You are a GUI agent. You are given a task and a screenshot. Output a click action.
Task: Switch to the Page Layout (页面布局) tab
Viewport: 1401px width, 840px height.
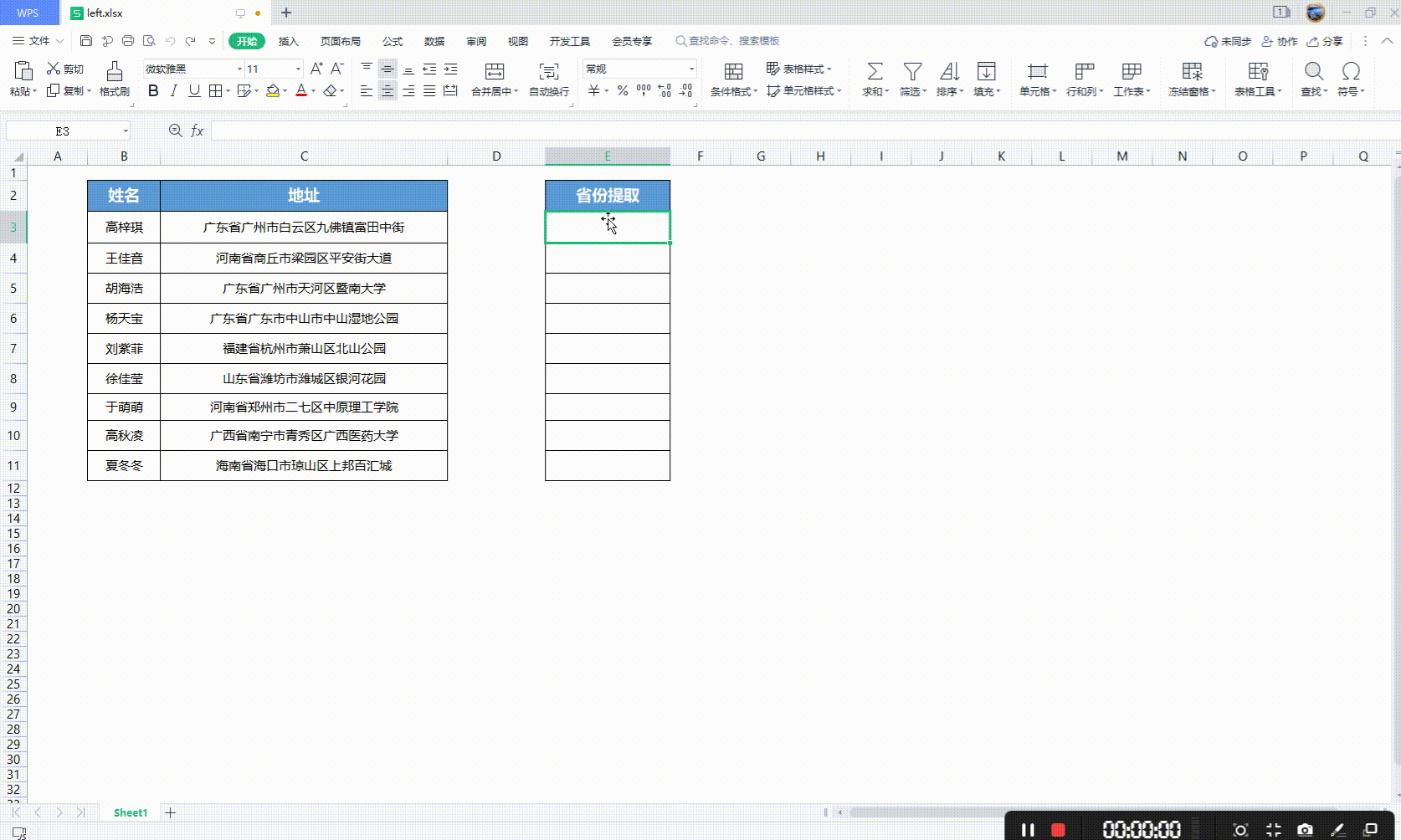tap(340, 41)
